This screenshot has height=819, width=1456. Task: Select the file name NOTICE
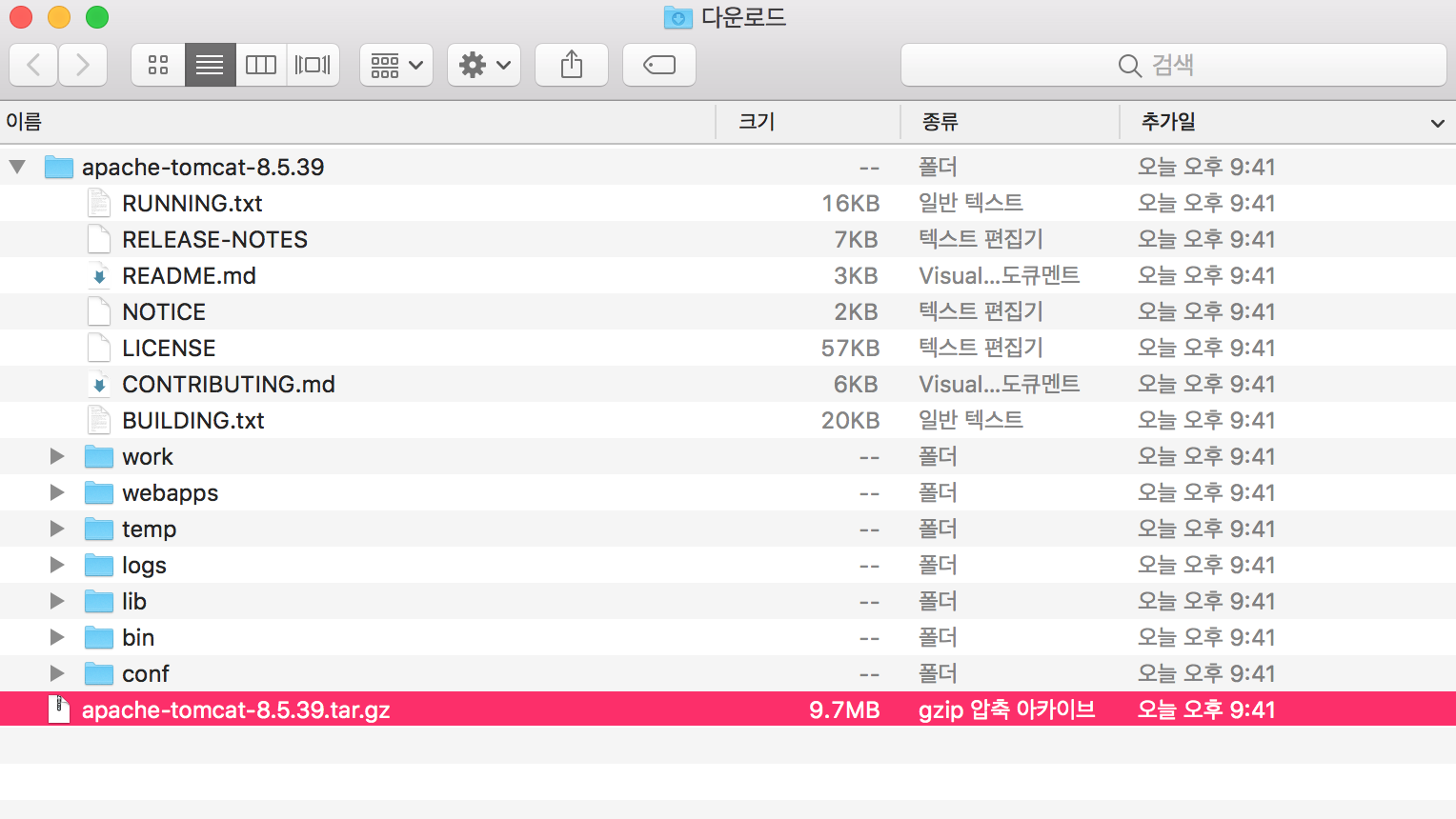[164, 311]
